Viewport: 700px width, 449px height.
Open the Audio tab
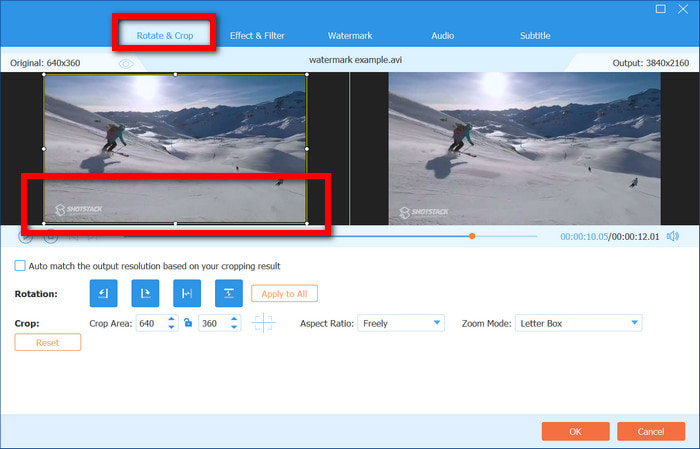[x=442, y=36]
